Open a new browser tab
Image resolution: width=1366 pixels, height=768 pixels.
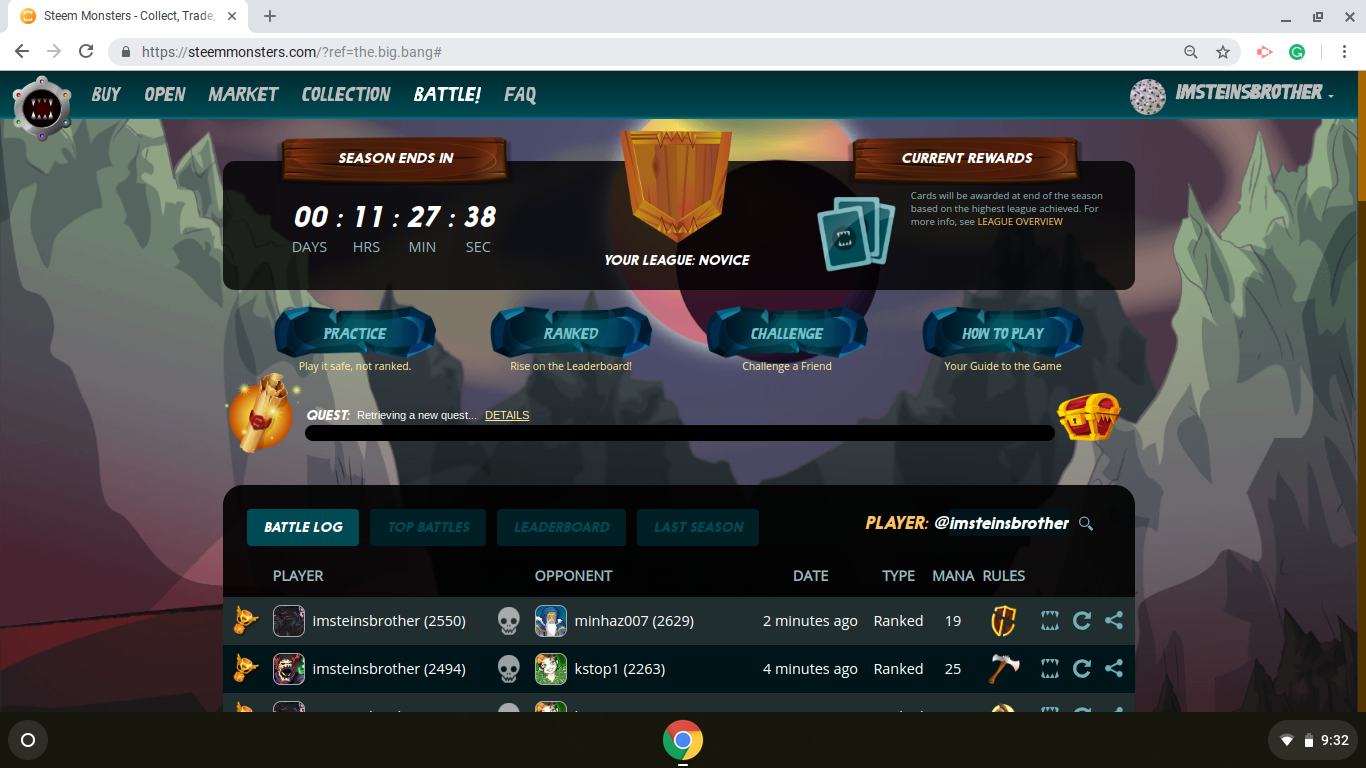[x=270, y=16]
